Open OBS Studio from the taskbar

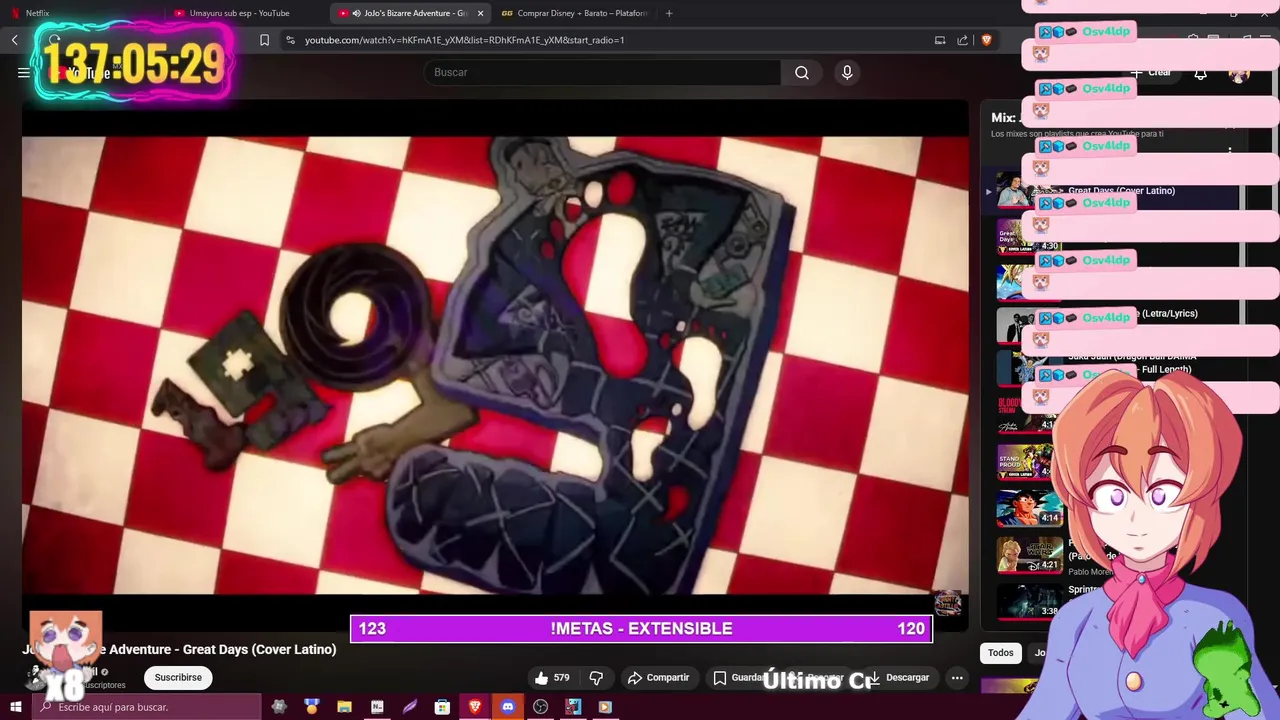coord(540,707)
